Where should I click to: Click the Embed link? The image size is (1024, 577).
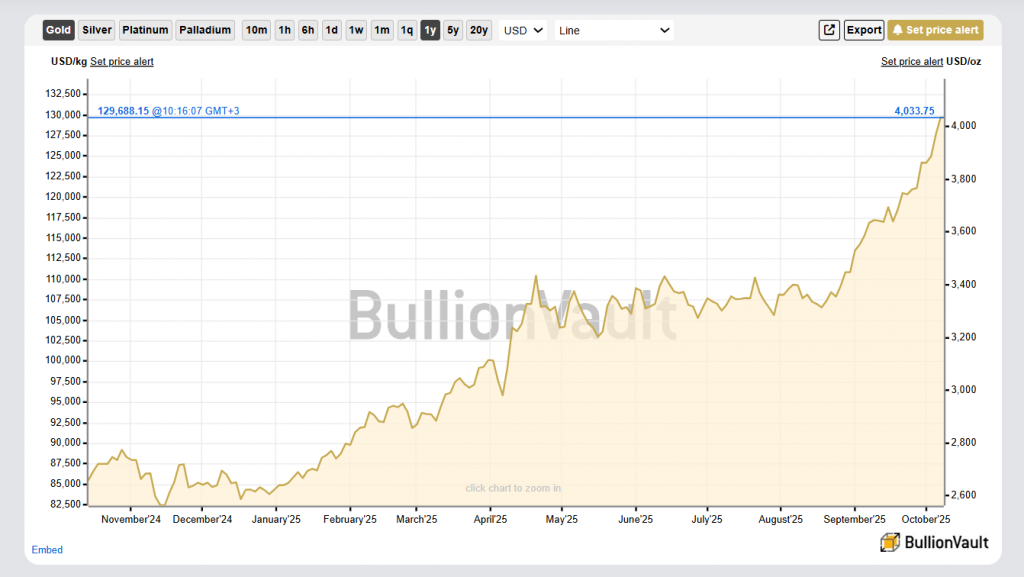click(x=47, y=550)
